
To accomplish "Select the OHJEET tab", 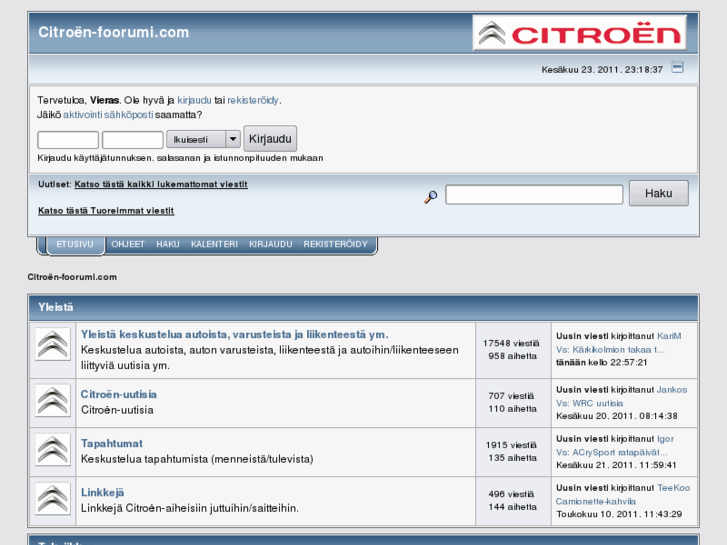I will point(128,244).
